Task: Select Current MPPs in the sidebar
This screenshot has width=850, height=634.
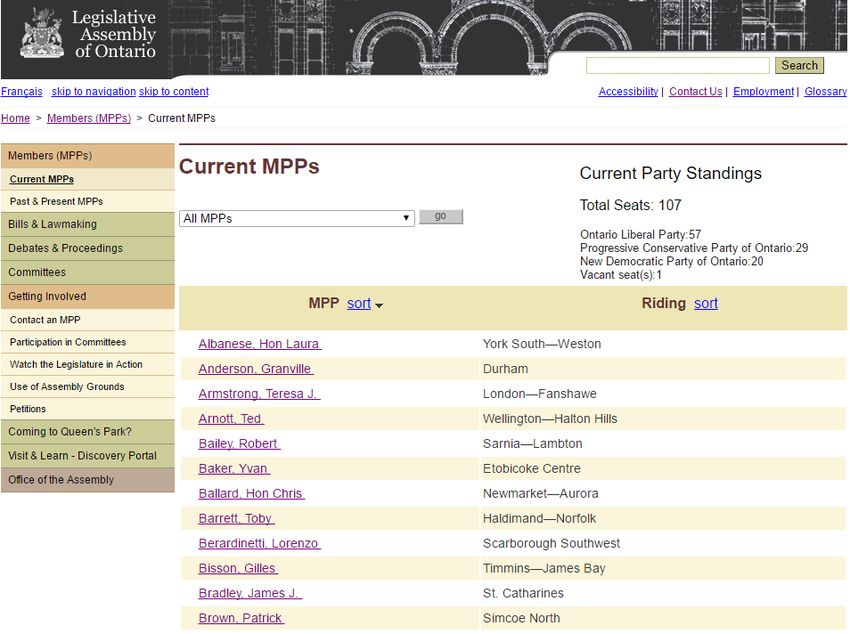Action: (88, 179)
